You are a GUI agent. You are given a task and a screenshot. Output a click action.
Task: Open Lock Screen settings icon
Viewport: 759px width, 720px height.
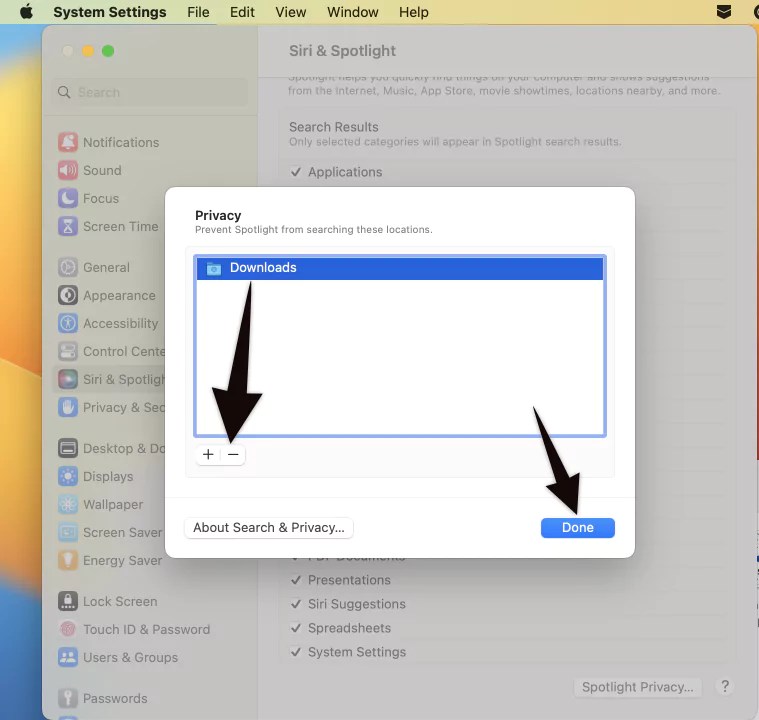pos(68,601)
